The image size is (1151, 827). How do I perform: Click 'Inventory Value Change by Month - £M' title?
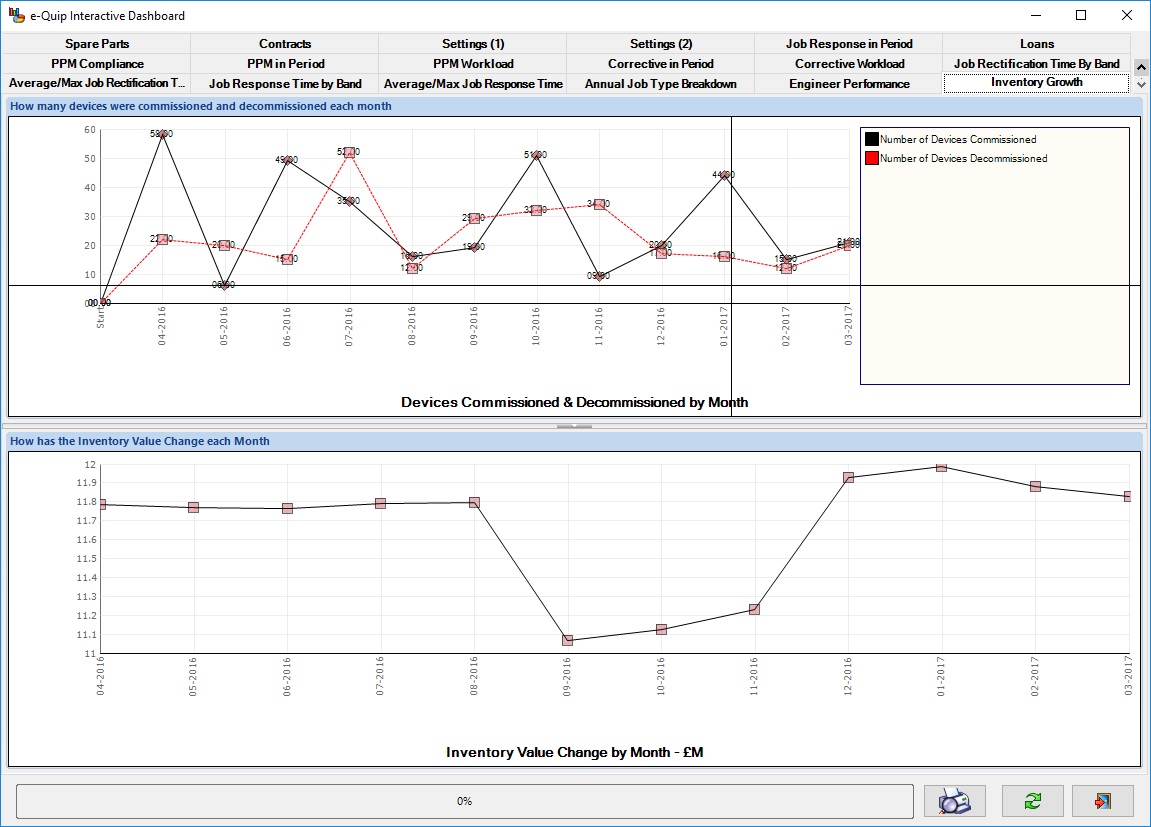[574, 752]
